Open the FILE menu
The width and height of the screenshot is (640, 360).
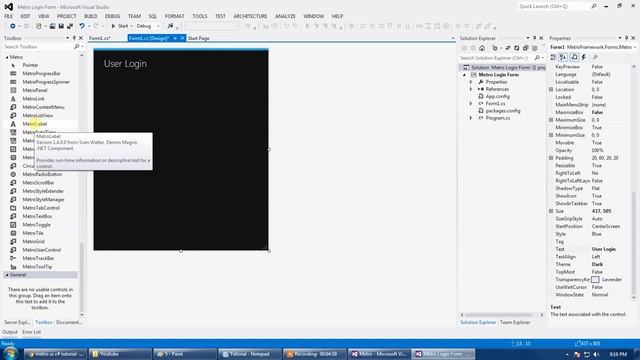point(9,16)
